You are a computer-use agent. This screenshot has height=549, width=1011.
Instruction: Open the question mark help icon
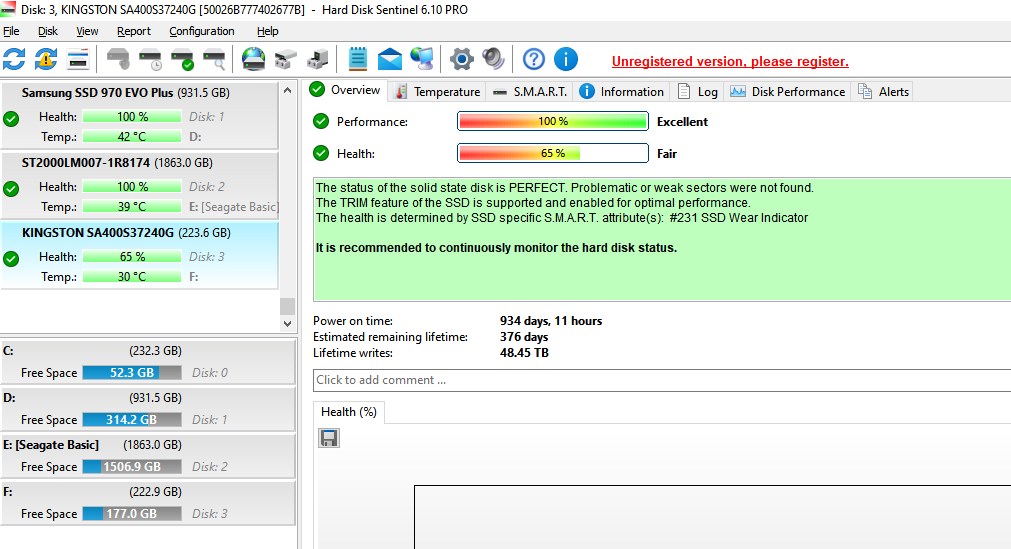point(533,59)
